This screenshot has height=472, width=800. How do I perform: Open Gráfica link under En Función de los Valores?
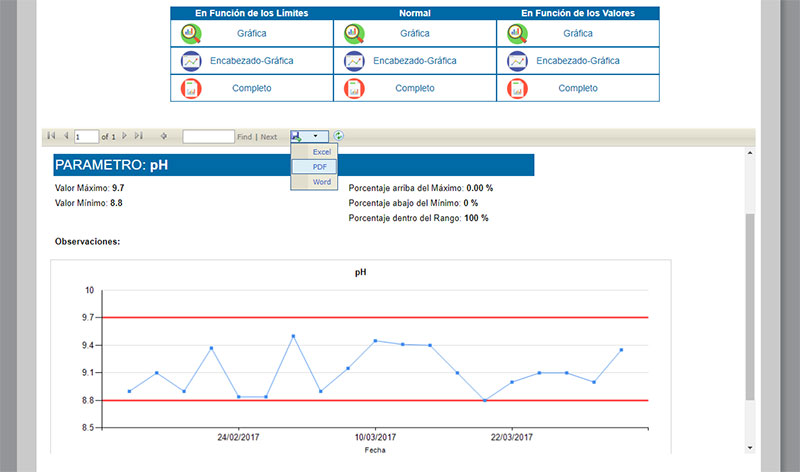click(578, 34)
